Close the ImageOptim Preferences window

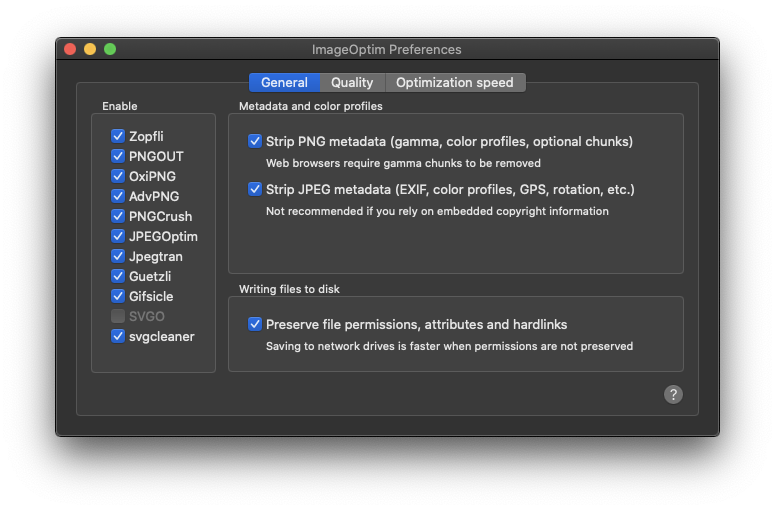pyautogui.click(x=70, y=49)
